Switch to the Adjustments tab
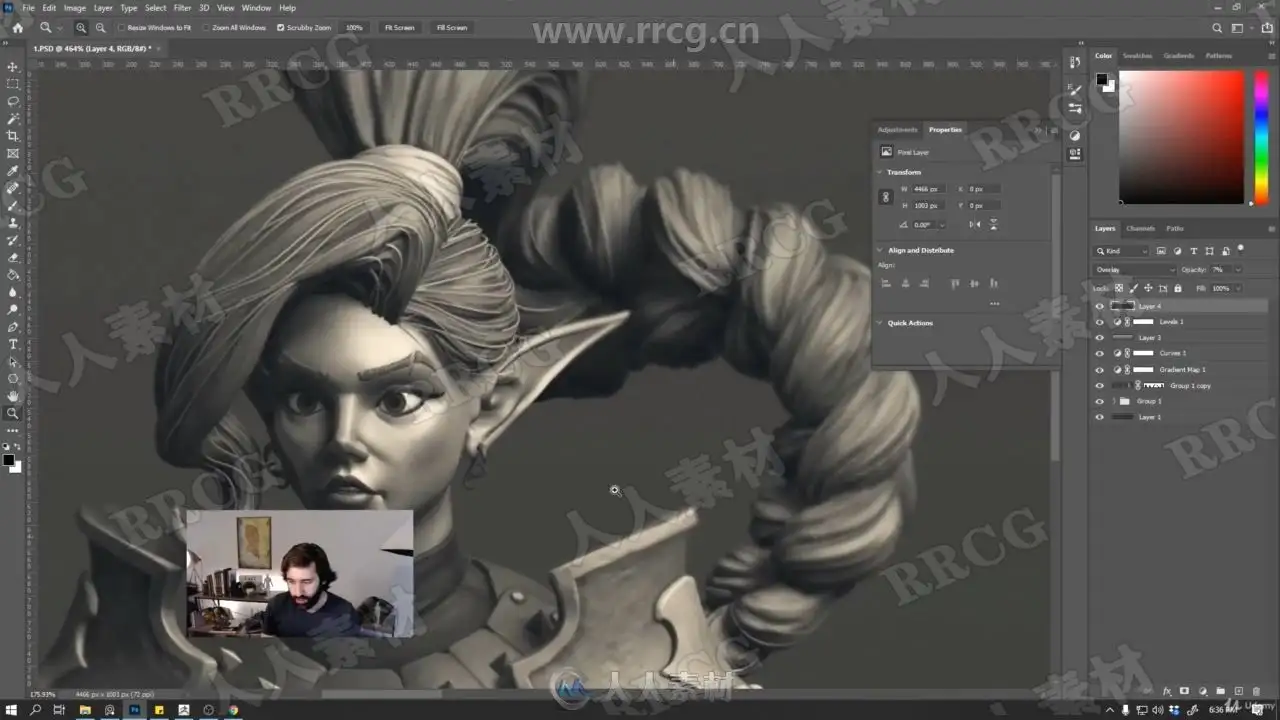Image resolution: width=1280 pixels, height=720 pixels. pyautogui.click(x=897, y=129)
